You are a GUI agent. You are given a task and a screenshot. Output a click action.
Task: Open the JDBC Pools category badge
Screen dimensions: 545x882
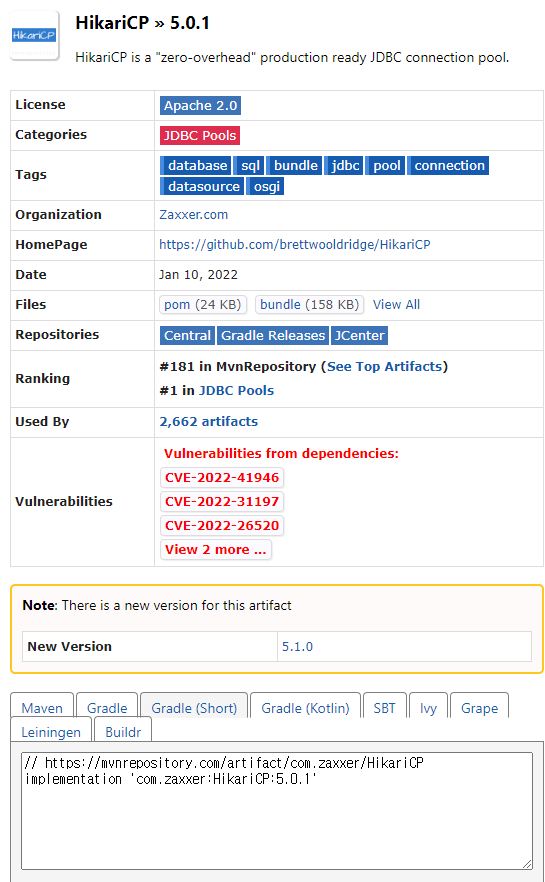[x=200, y=136]
